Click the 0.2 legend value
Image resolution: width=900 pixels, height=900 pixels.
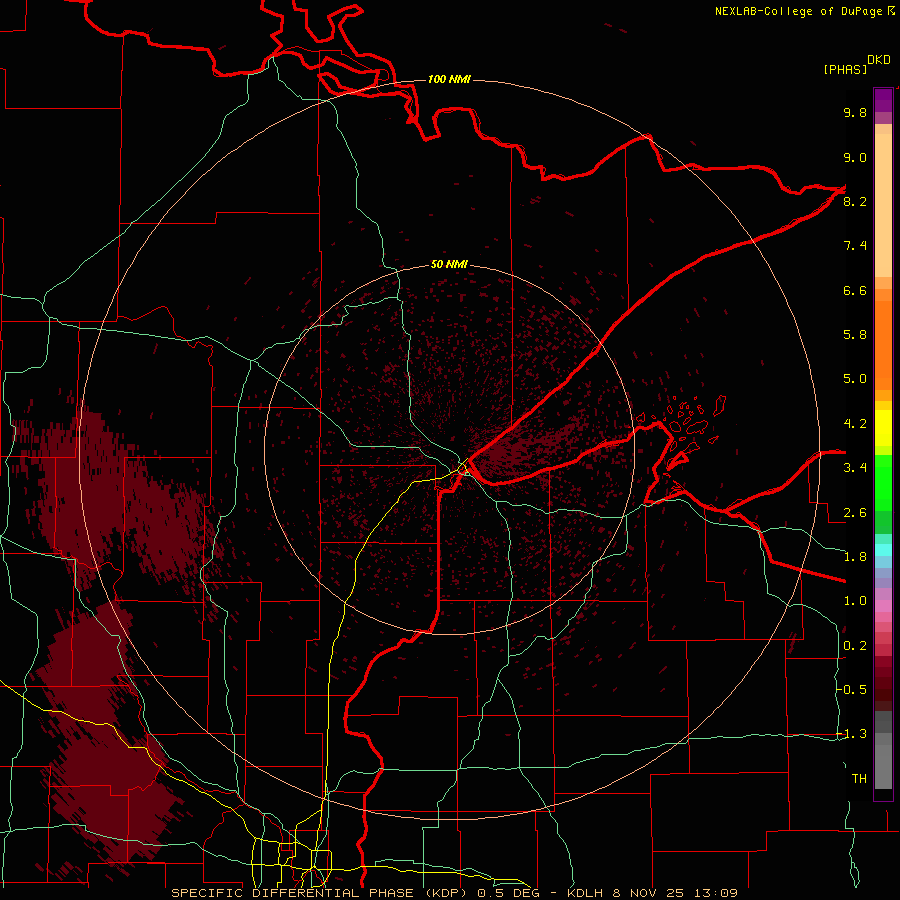[855, 646]
